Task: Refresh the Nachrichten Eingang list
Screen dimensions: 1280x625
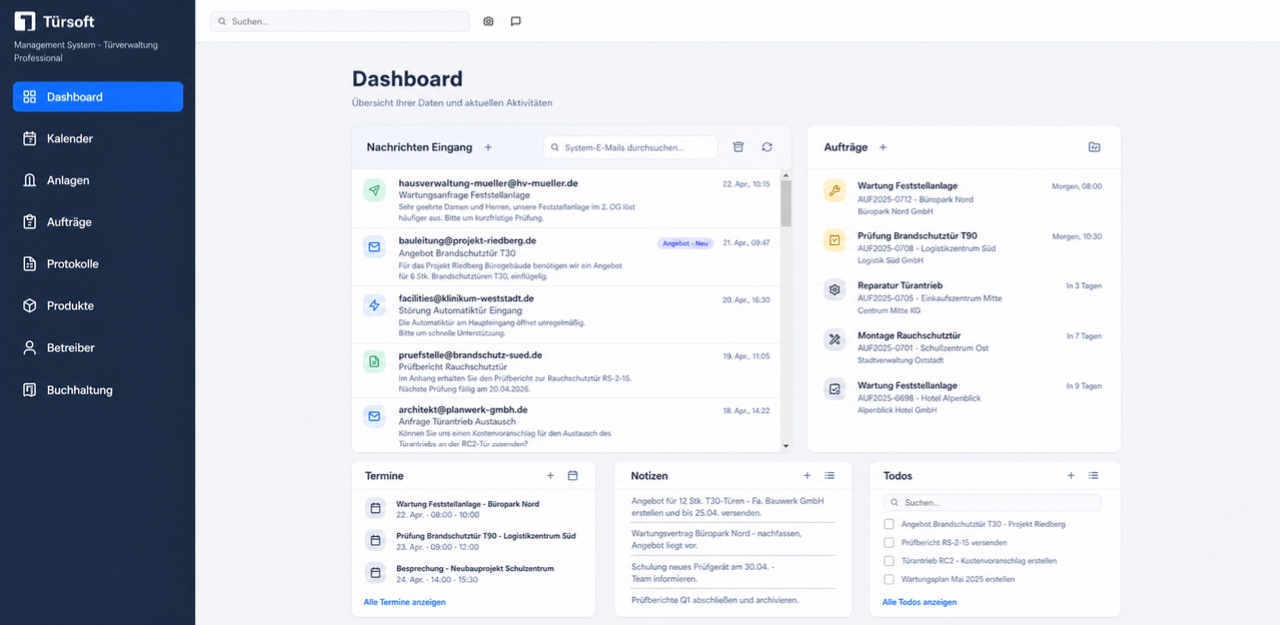Action: pyautogui.click(x=767, y=147)
